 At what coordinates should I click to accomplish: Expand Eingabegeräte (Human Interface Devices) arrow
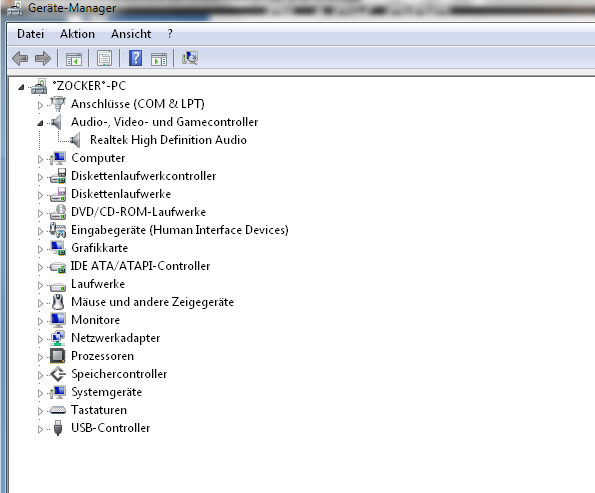pos(40,231)
